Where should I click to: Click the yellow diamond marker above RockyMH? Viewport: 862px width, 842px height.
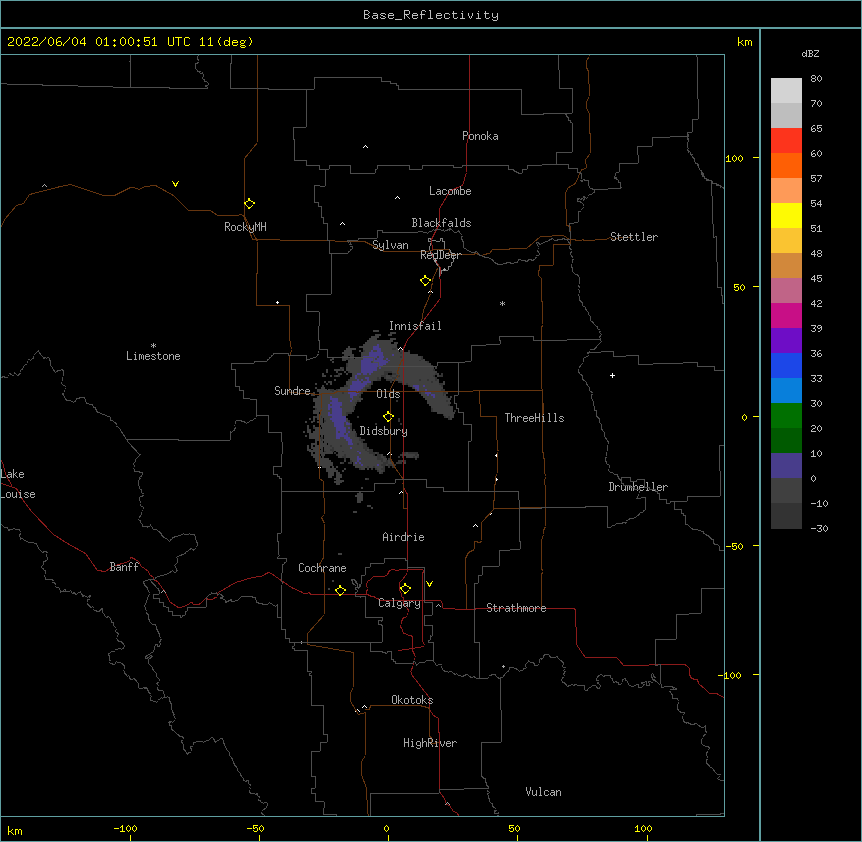pos(249,204)
